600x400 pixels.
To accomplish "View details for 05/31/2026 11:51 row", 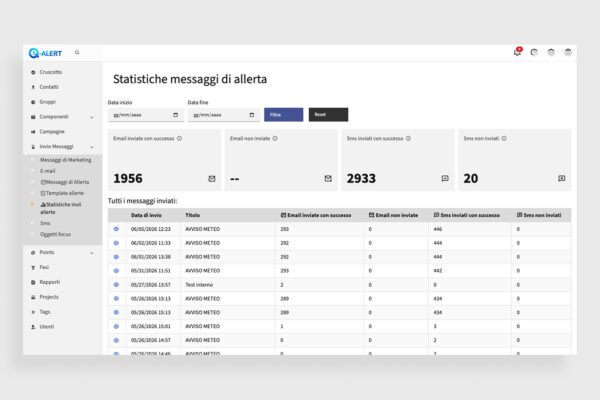I will click(x=116, y=271).
